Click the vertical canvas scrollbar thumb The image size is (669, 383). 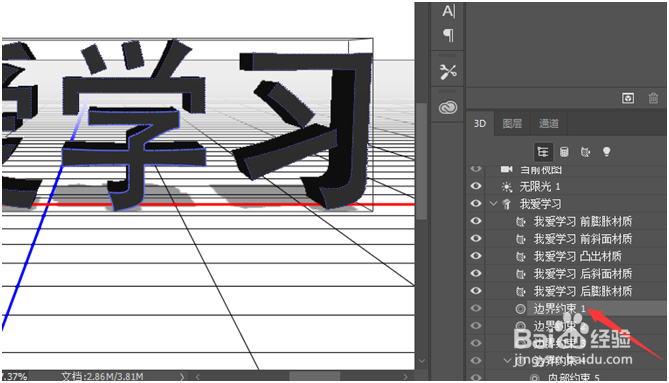[x=422, y=161]
